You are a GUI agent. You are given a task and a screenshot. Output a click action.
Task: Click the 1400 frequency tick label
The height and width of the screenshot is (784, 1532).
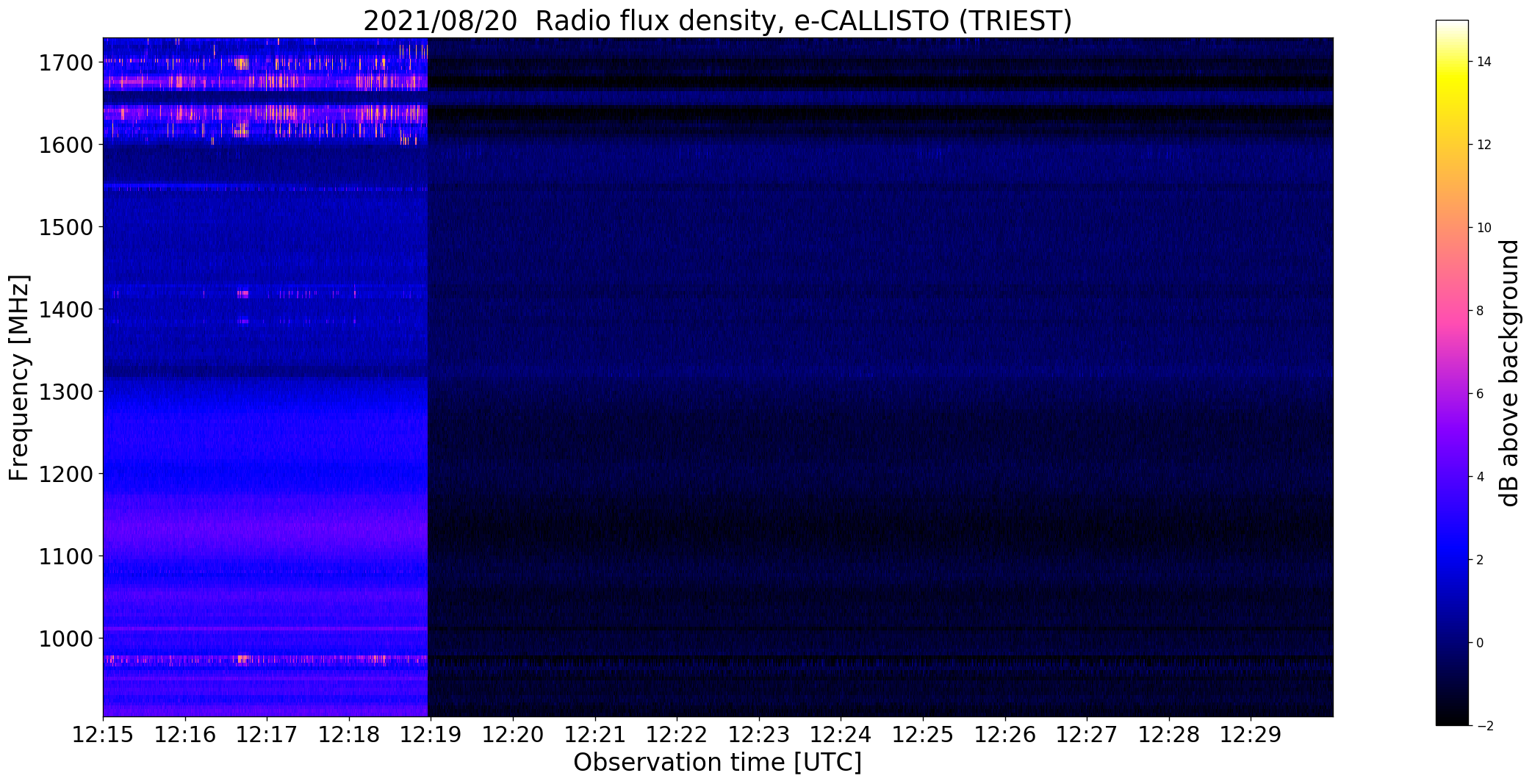66,309
